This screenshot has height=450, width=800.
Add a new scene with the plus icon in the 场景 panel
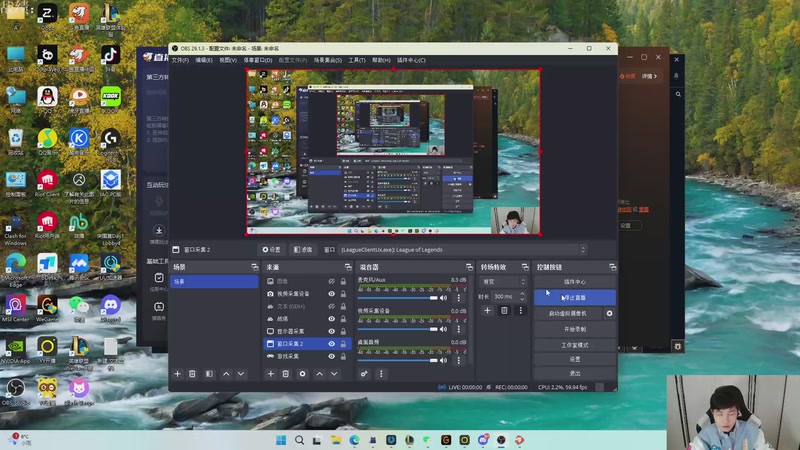(x=177, y=374)
